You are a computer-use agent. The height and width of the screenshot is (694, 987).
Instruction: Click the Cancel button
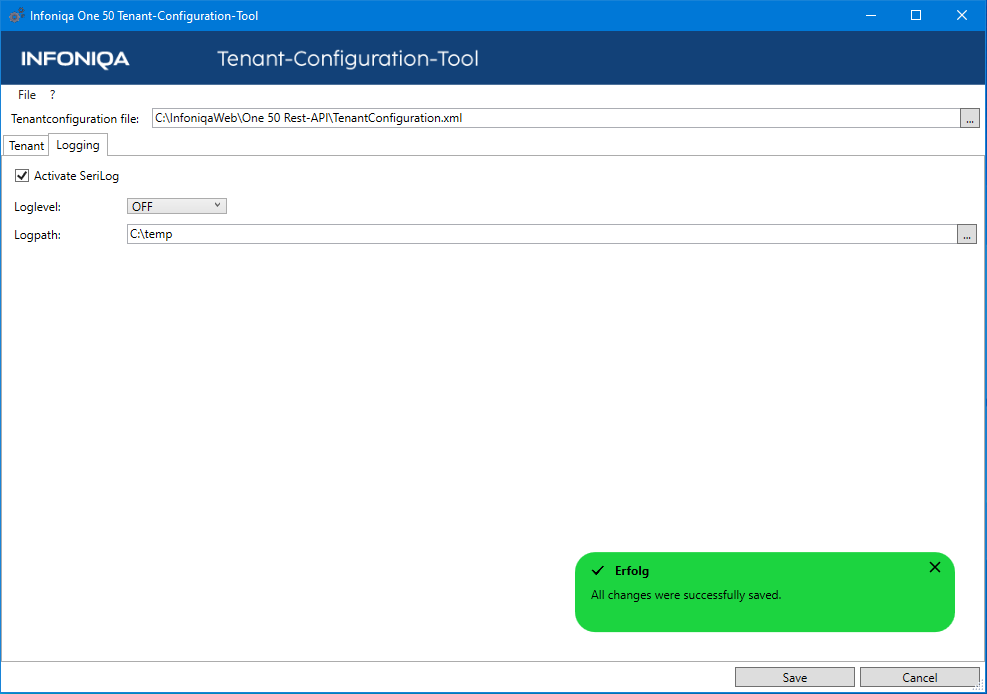[x=919, y=677]
